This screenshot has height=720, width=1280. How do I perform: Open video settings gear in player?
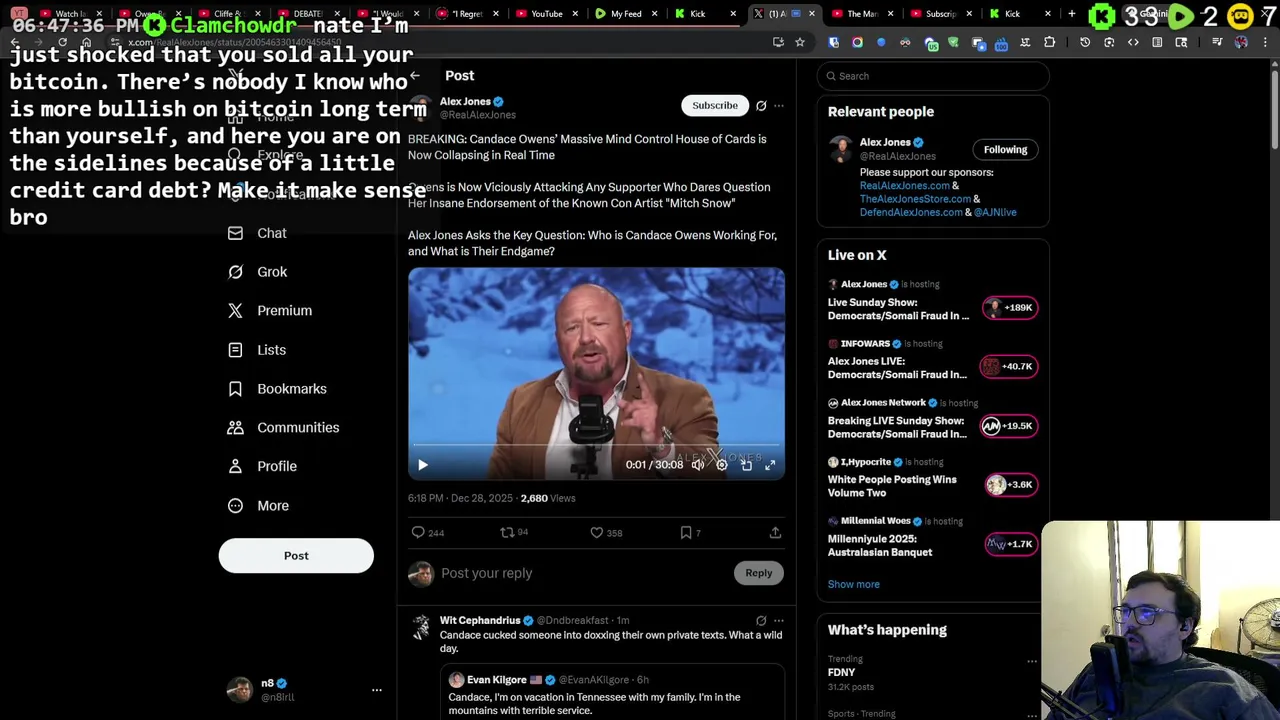[721, 465]
